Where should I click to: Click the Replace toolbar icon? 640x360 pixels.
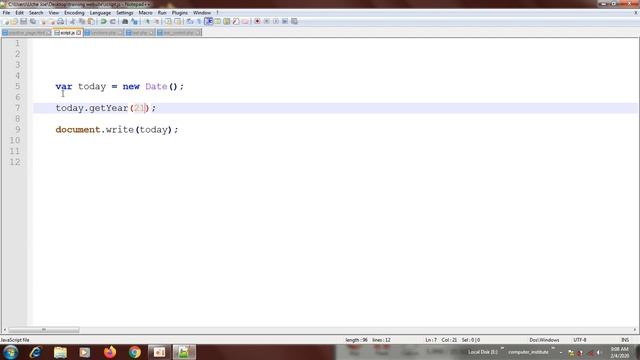134,21
